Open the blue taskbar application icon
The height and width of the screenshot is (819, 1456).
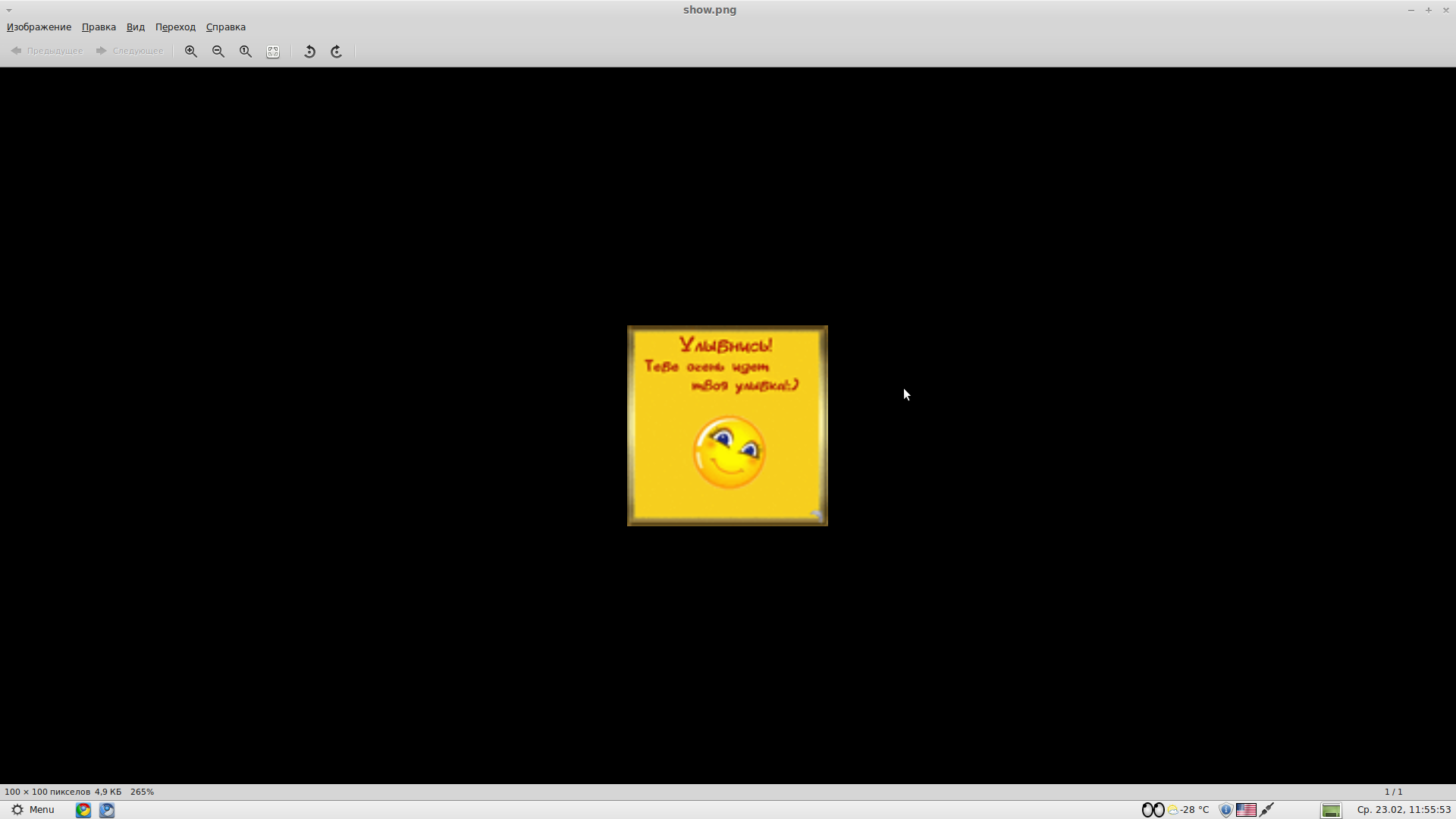[x=107, y=810]
